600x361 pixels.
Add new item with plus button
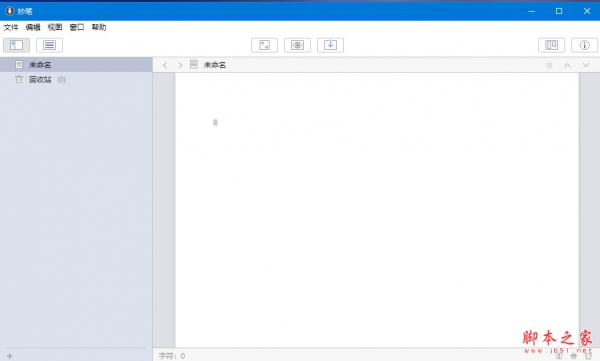tap(10, 356)
